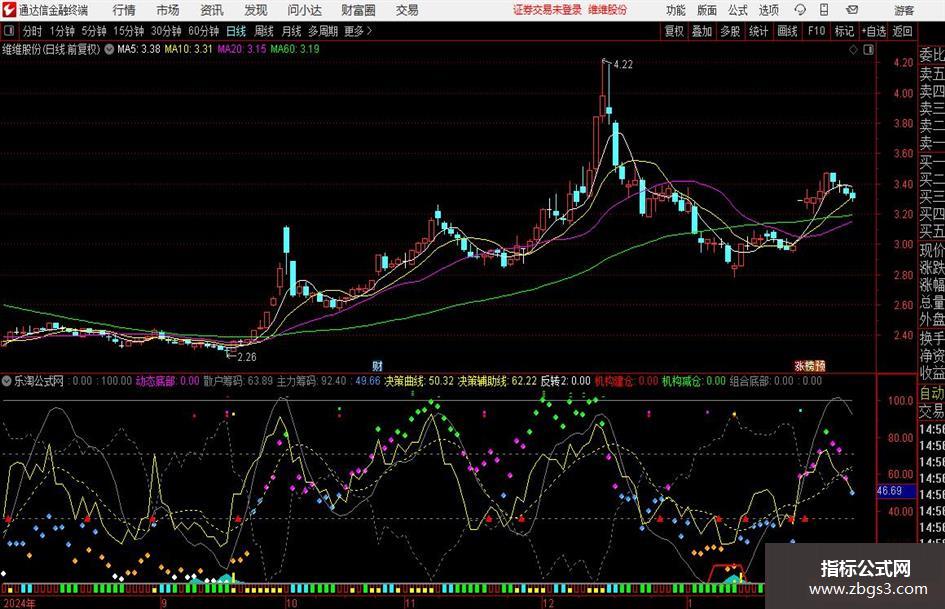Switch to the 周线 weekly tab
This screenshot has width=945, height=609.
click(x=264, y=31)
